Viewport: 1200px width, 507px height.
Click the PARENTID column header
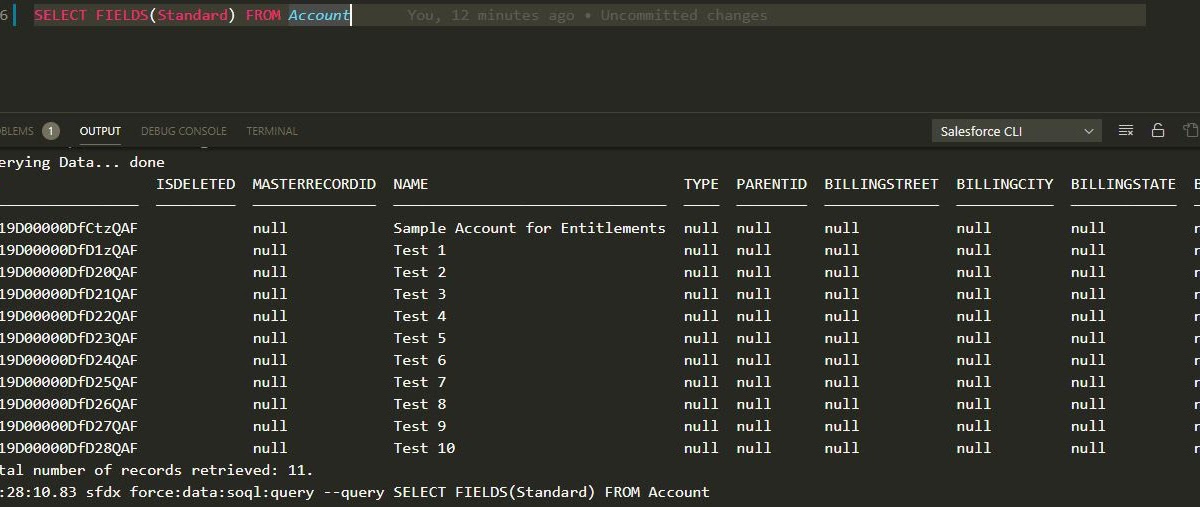(x=771, y=184)
